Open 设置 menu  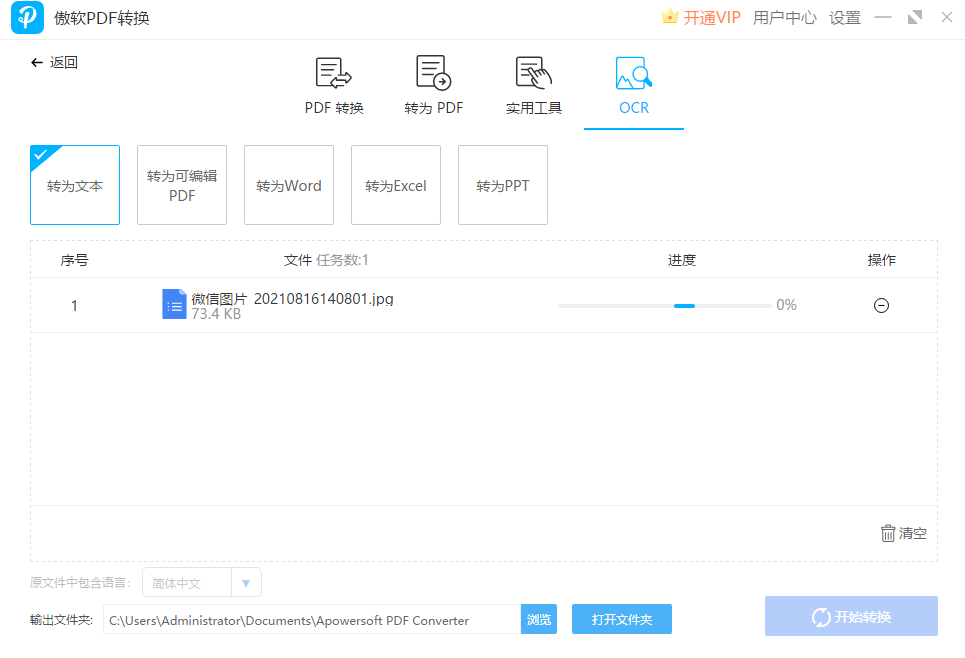(844, 17)
